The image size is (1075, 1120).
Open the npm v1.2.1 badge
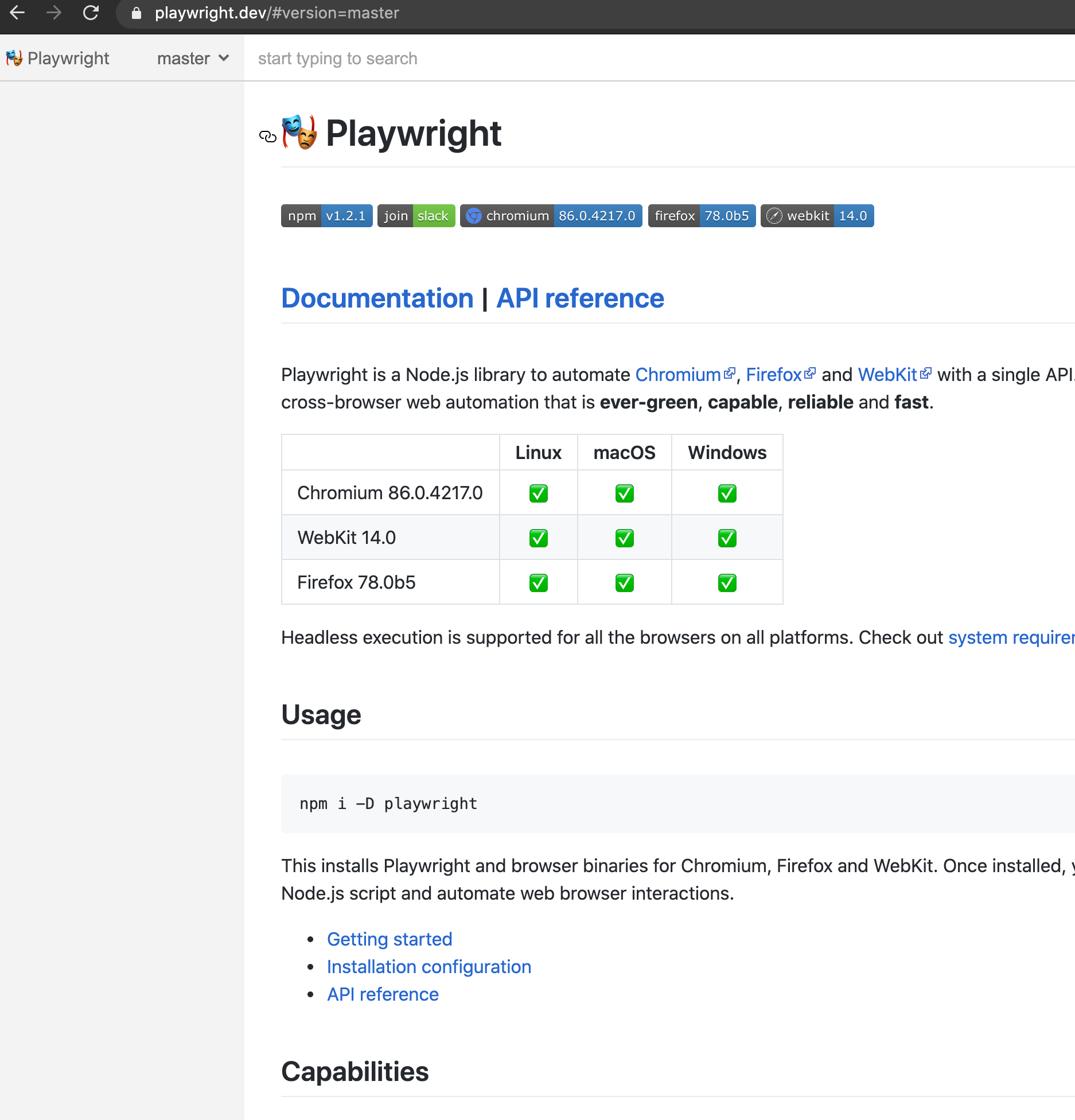[326, 216]
